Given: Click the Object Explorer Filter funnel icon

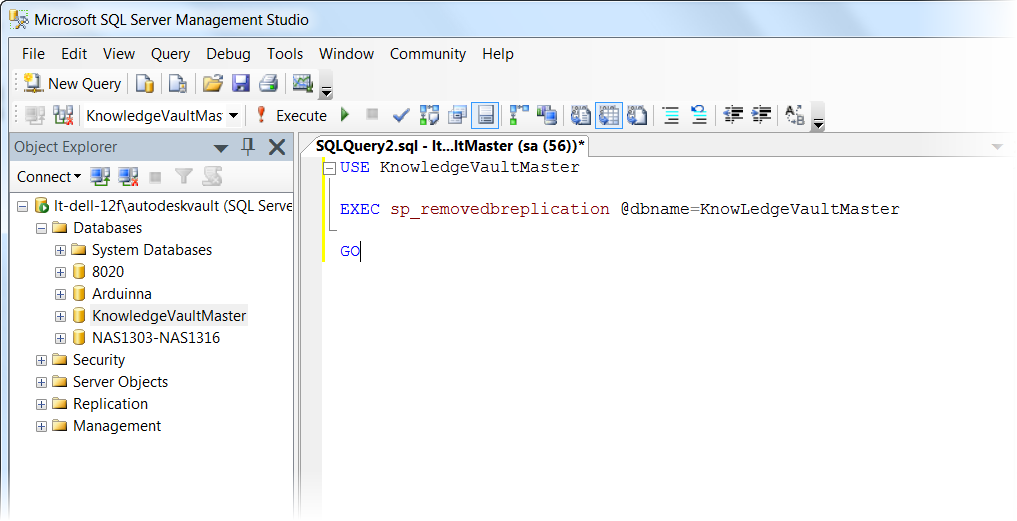Looking at the screenshot, I should click(184, 176).
